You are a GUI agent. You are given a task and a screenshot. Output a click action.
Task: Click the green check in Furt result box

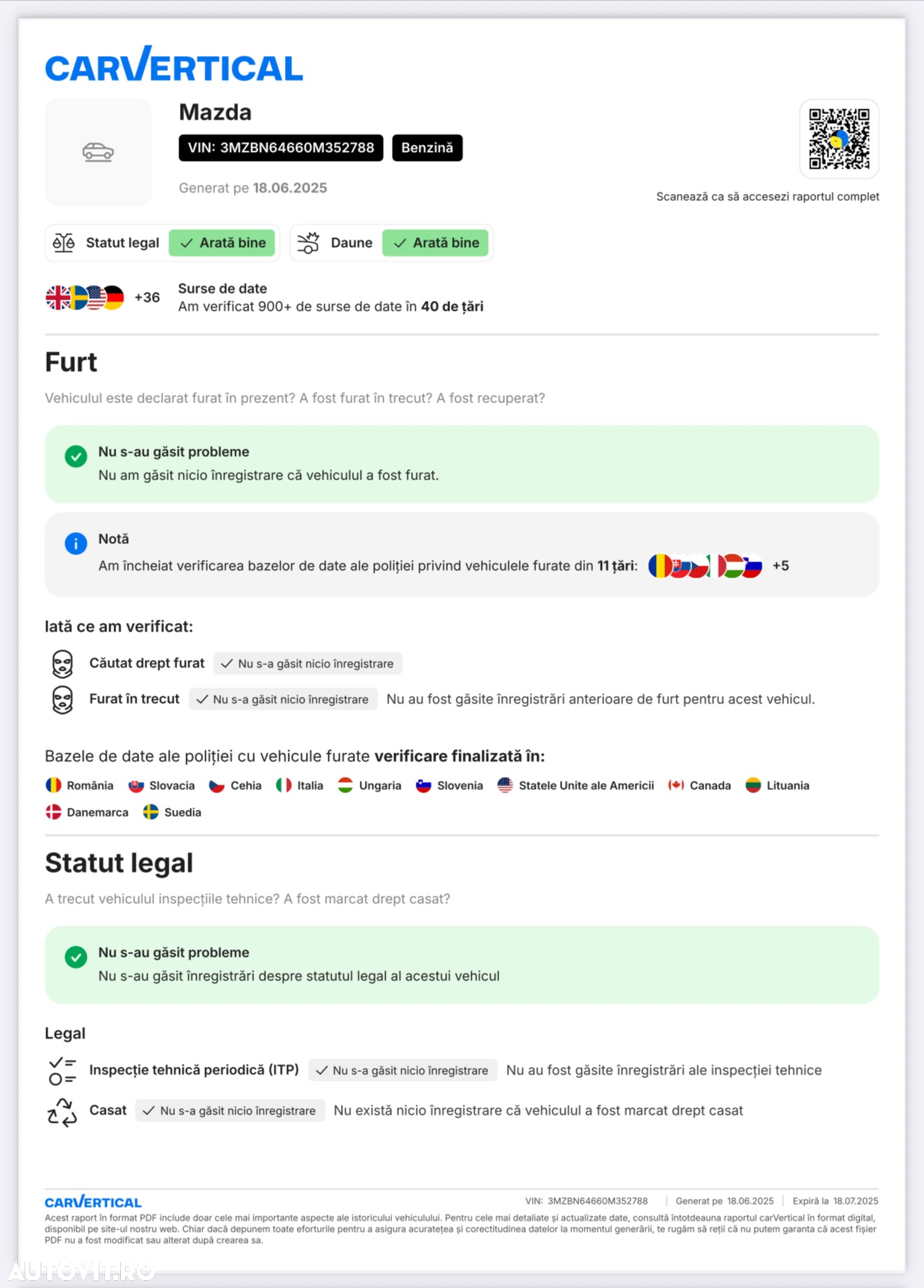coord(76,456)
